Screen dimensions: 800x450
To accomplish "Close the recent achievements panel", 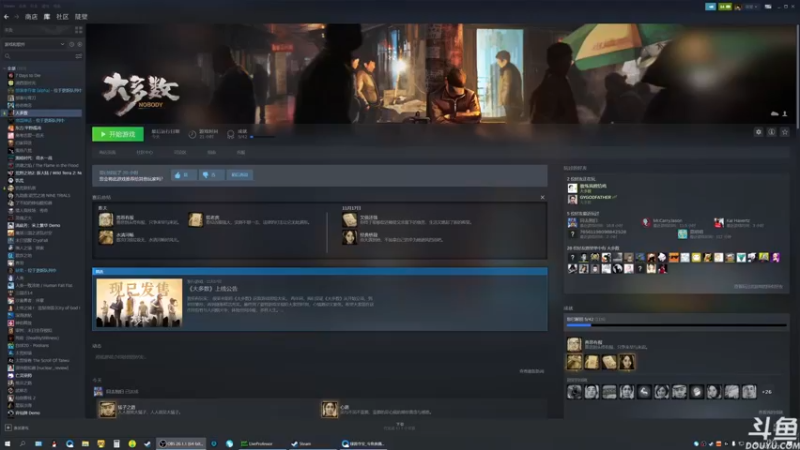I will click(542, 197).
